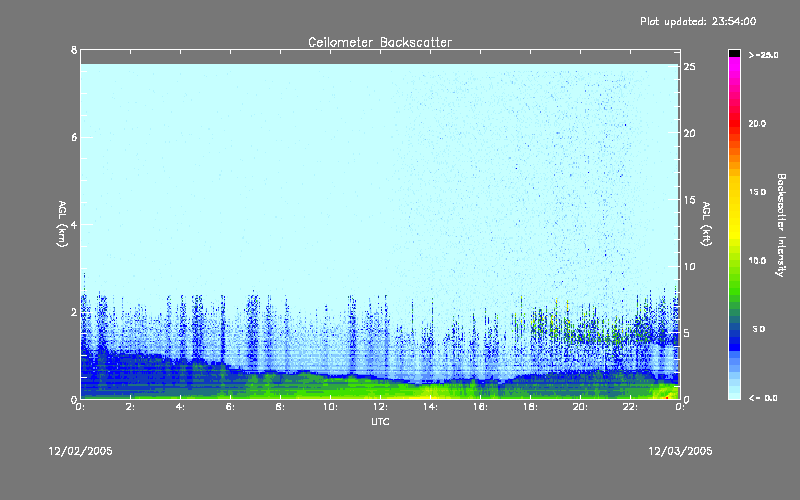Click the '14:' hour x-axis tick

click(430, 407)
